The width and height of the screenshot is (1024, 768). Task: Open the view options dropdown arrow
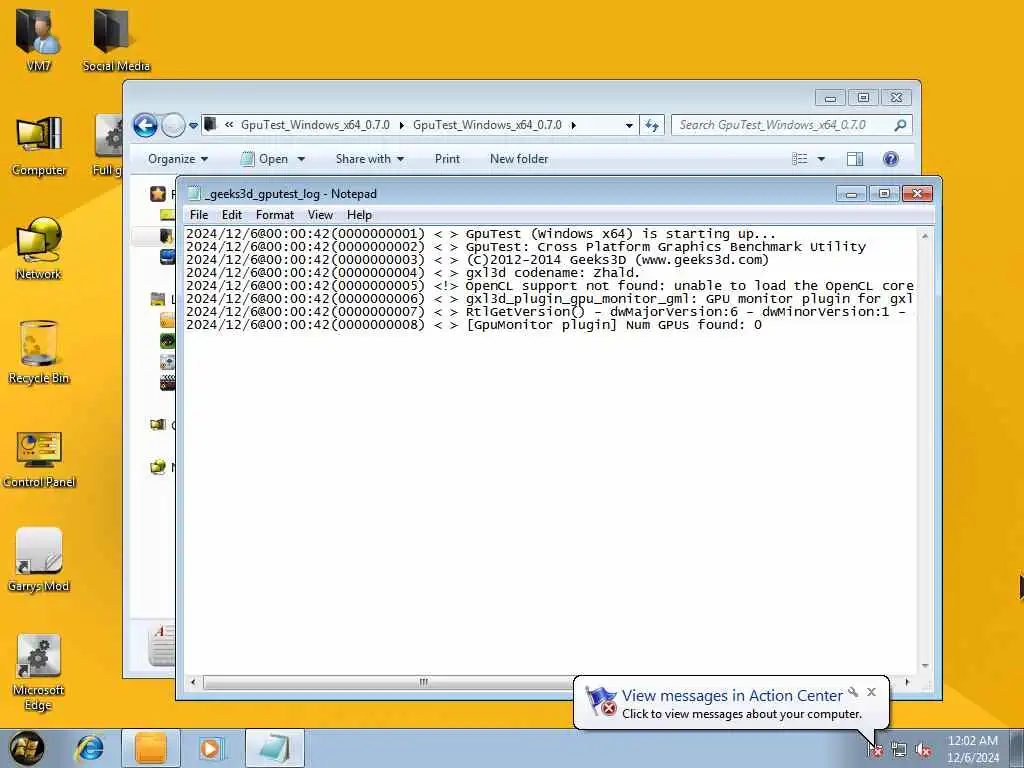point(821,159)
